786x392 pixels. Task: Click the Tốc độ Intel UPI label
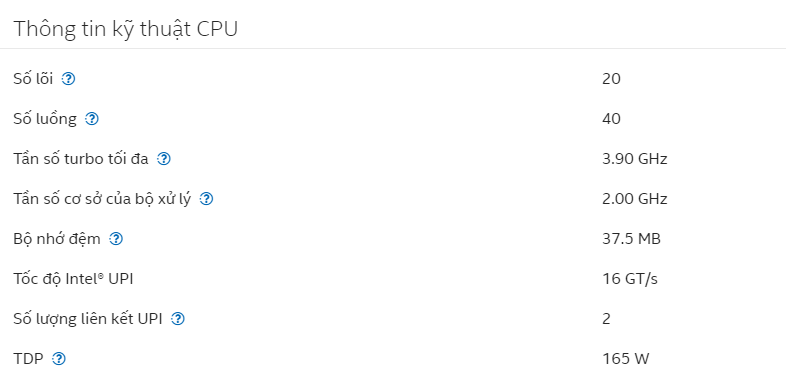coord(73,279)
